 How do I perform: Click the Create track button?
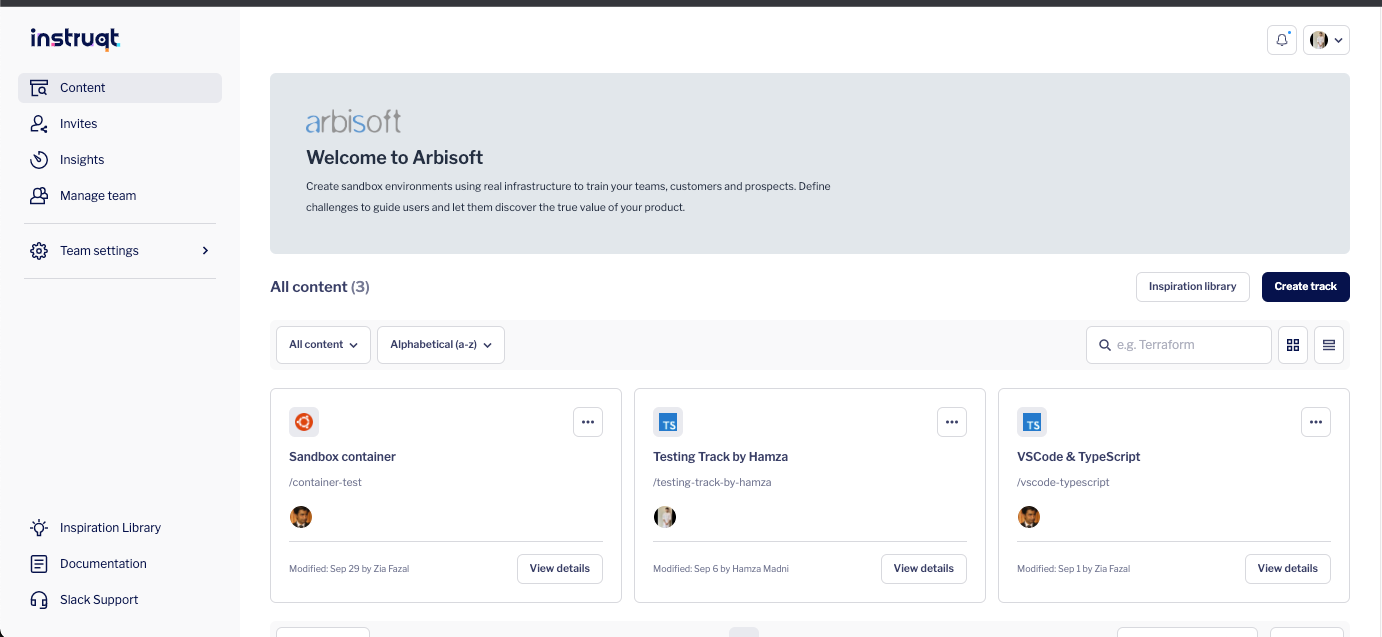1305,286
